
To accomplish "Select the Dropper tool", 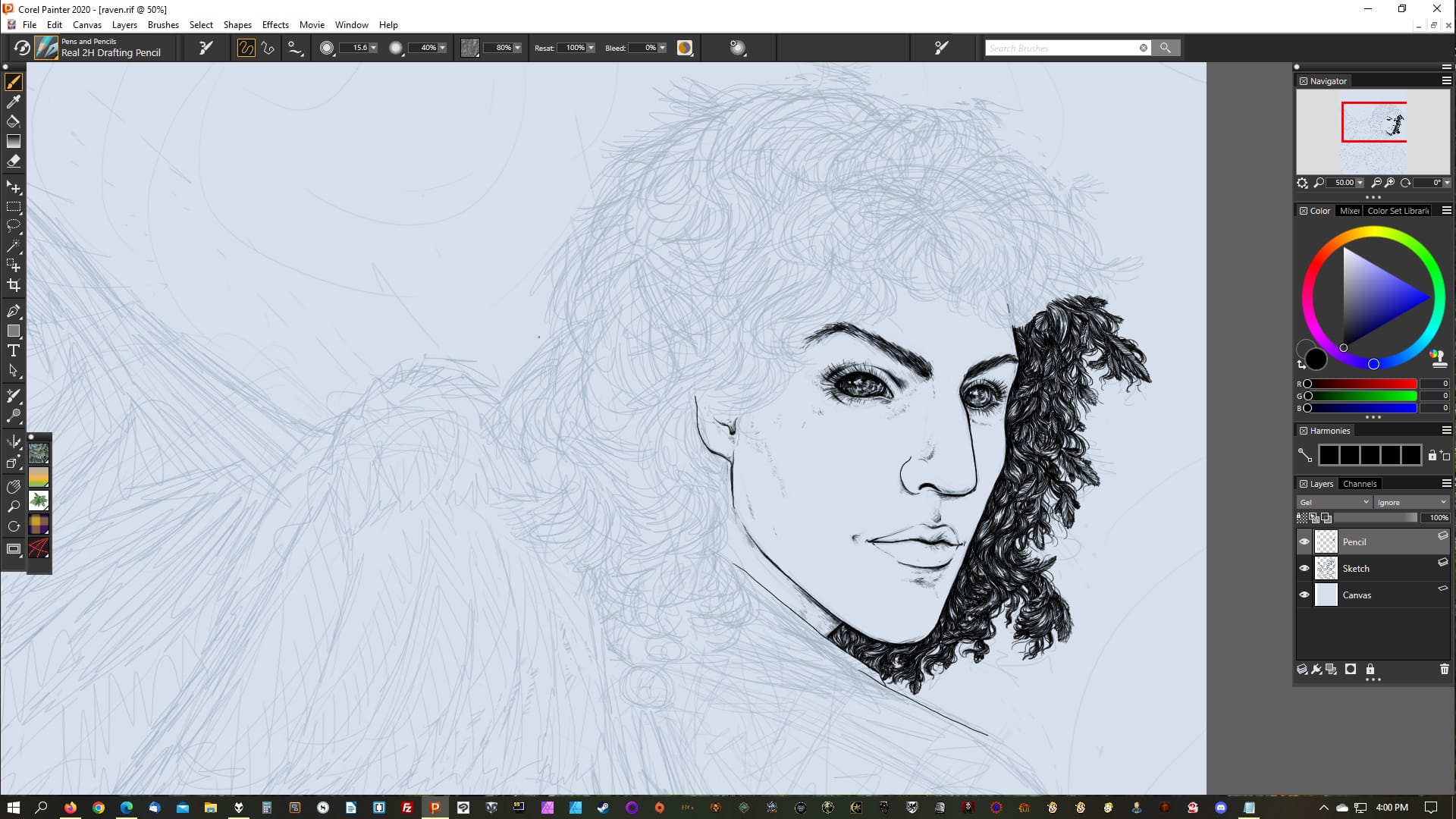I will (14, 102).
